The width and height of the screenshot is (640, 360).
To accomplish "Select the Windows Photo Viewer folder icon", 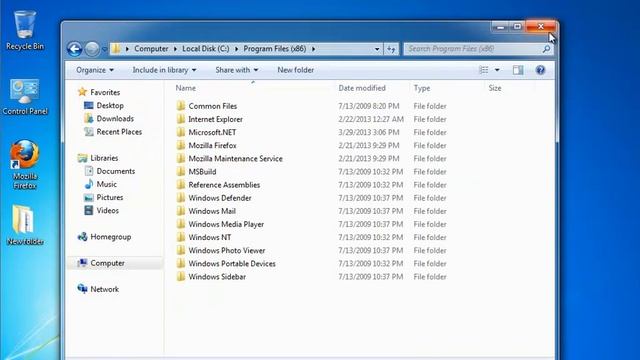I will point(181,250).
